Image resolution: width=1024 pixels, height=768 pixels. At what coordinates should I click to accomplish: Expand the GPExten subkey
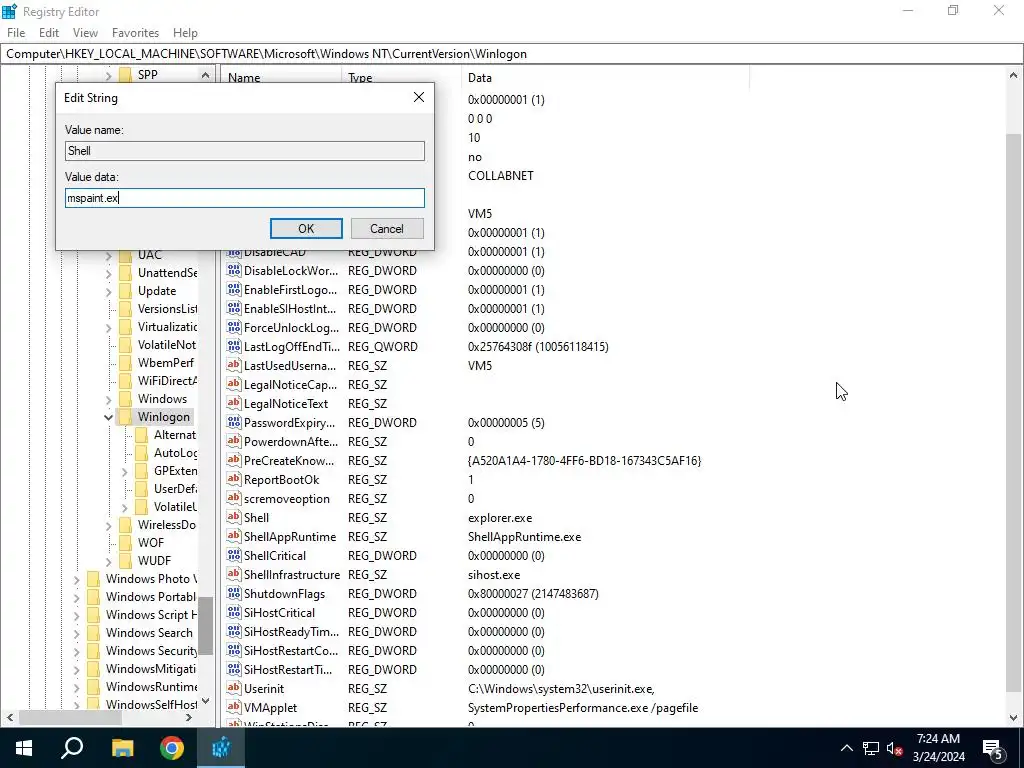(x=124, y=471)
